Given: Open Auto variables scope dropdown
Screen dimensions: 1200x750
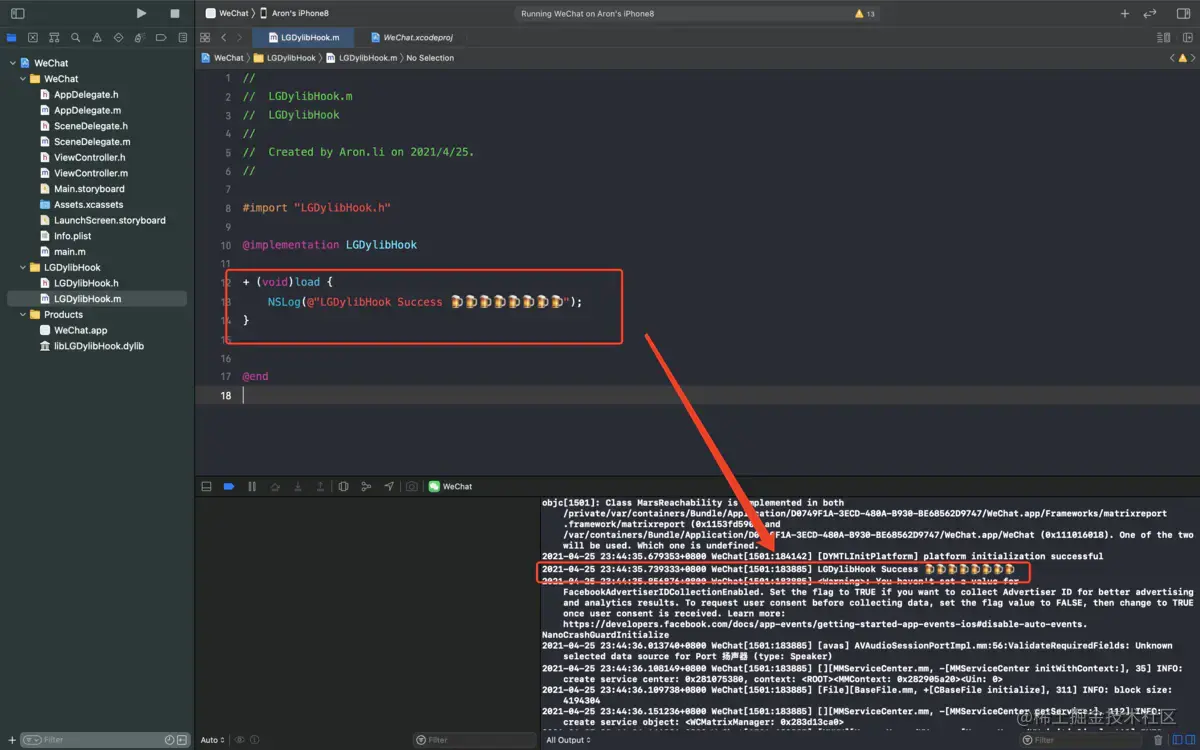Looking at the screenshot, I should click(213, 740).
